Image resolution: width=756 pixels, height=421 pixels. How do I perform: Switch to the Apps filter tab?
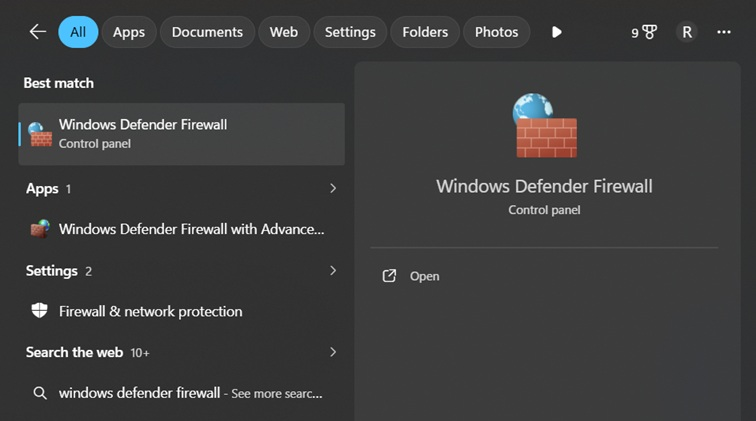point(129,32)
